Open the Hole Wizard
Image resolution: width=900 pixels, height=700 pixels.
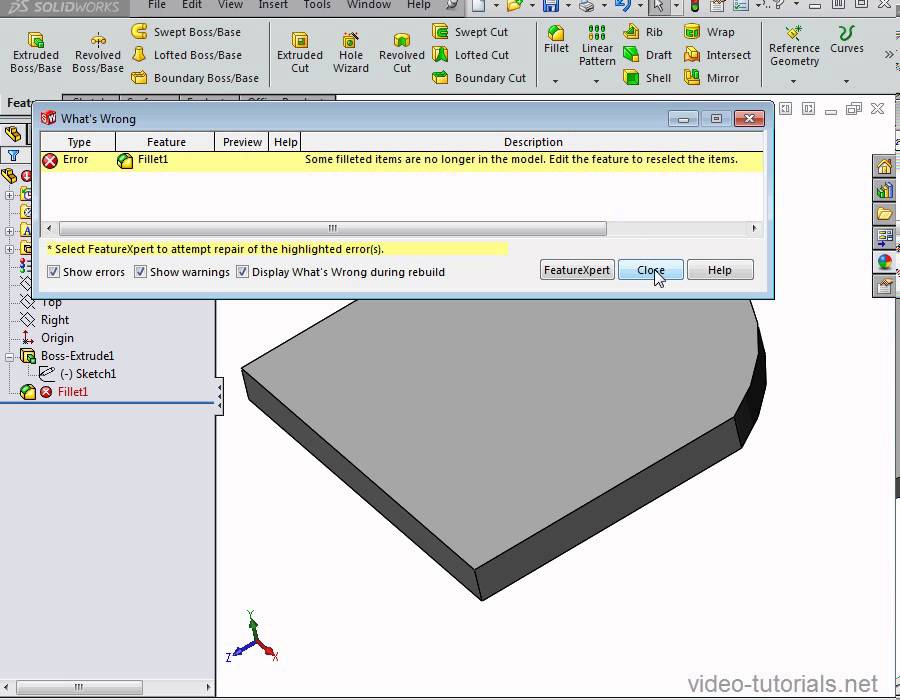click(351, 52)
